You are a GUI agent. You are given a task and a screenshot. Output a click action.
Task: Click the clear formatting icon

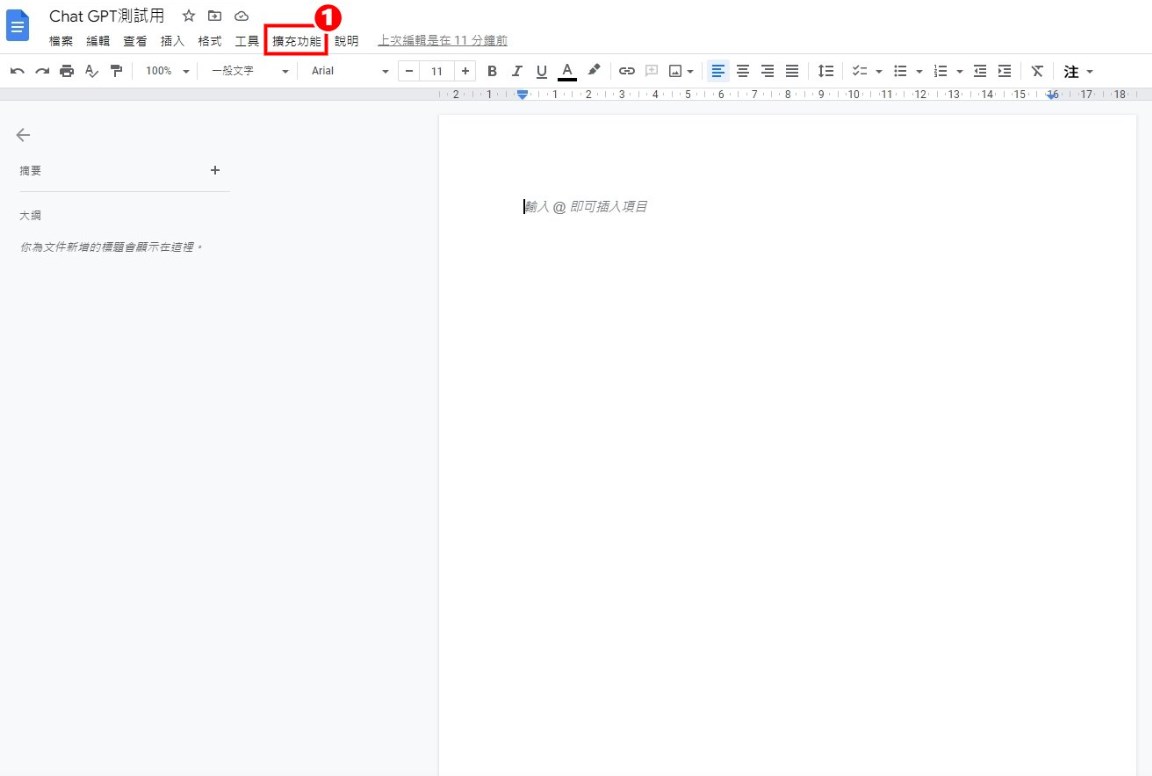click(x=1037, y=71)
